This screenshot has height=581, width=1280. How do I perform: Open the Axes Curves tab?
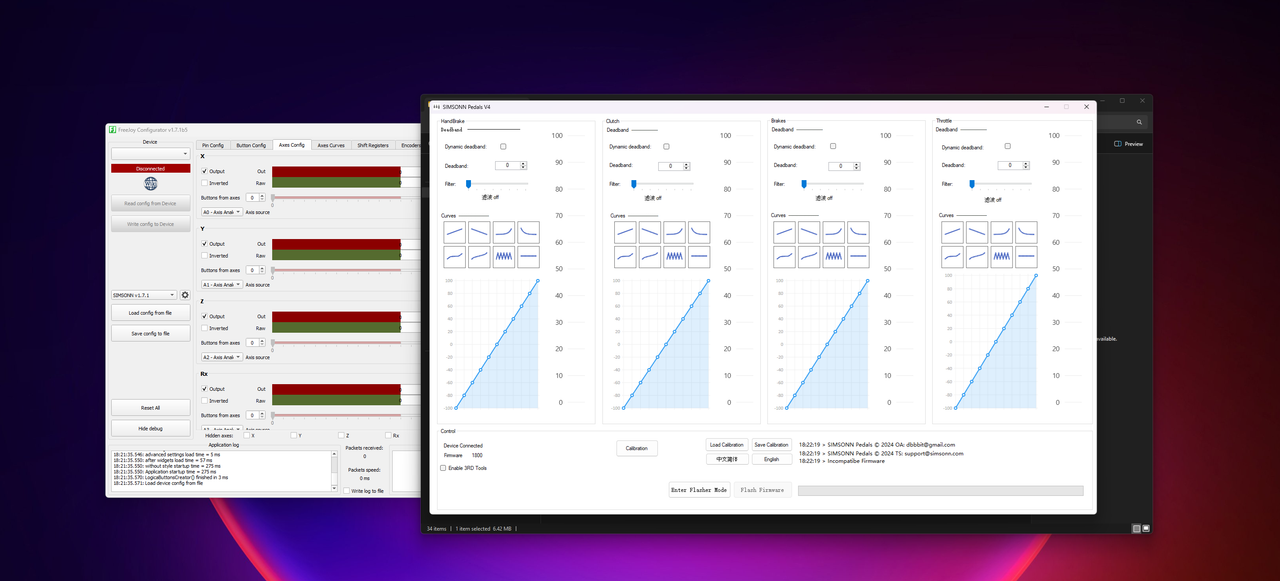coord(331,145)
